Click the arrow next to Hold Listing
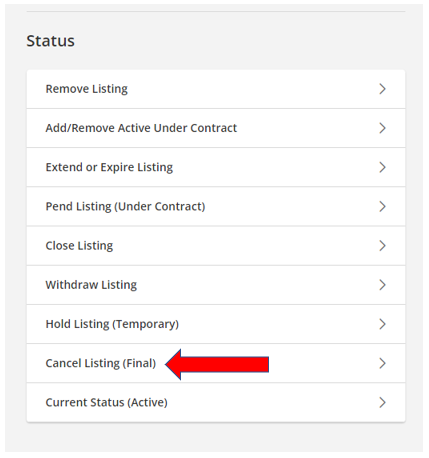429x458 pixels. coord(382,324)
